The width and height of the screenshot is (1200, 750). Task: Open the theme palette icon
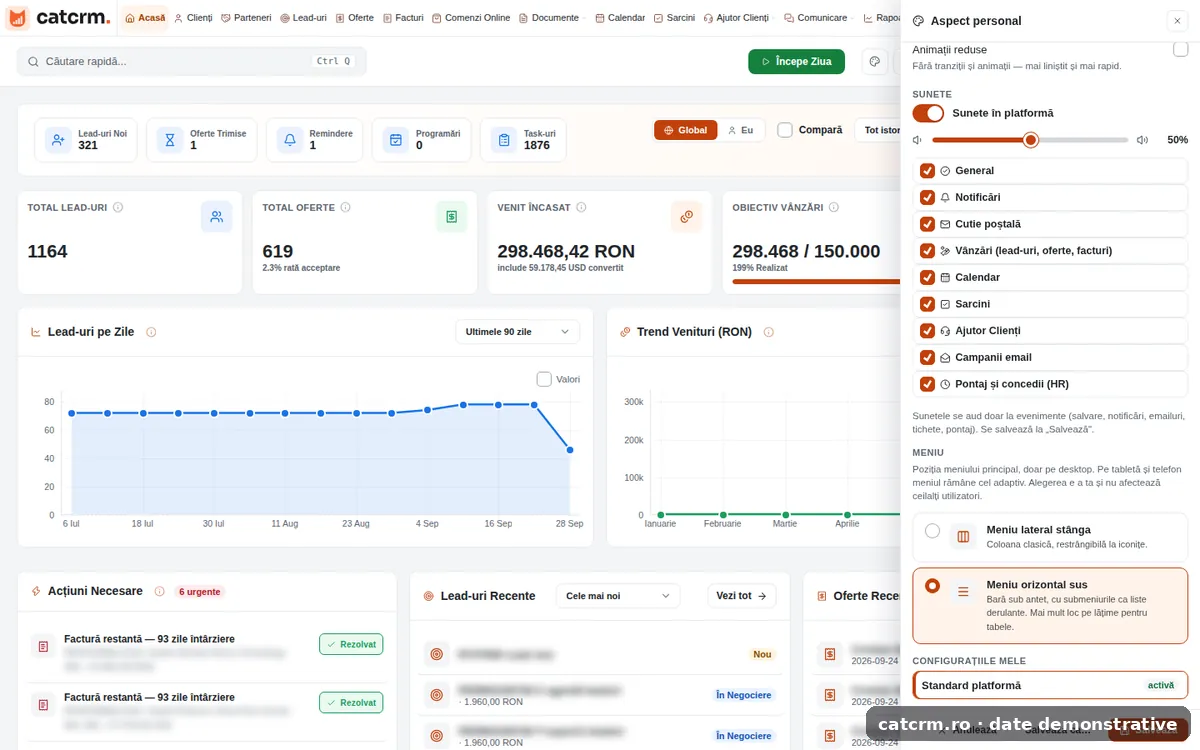(875, 61)
